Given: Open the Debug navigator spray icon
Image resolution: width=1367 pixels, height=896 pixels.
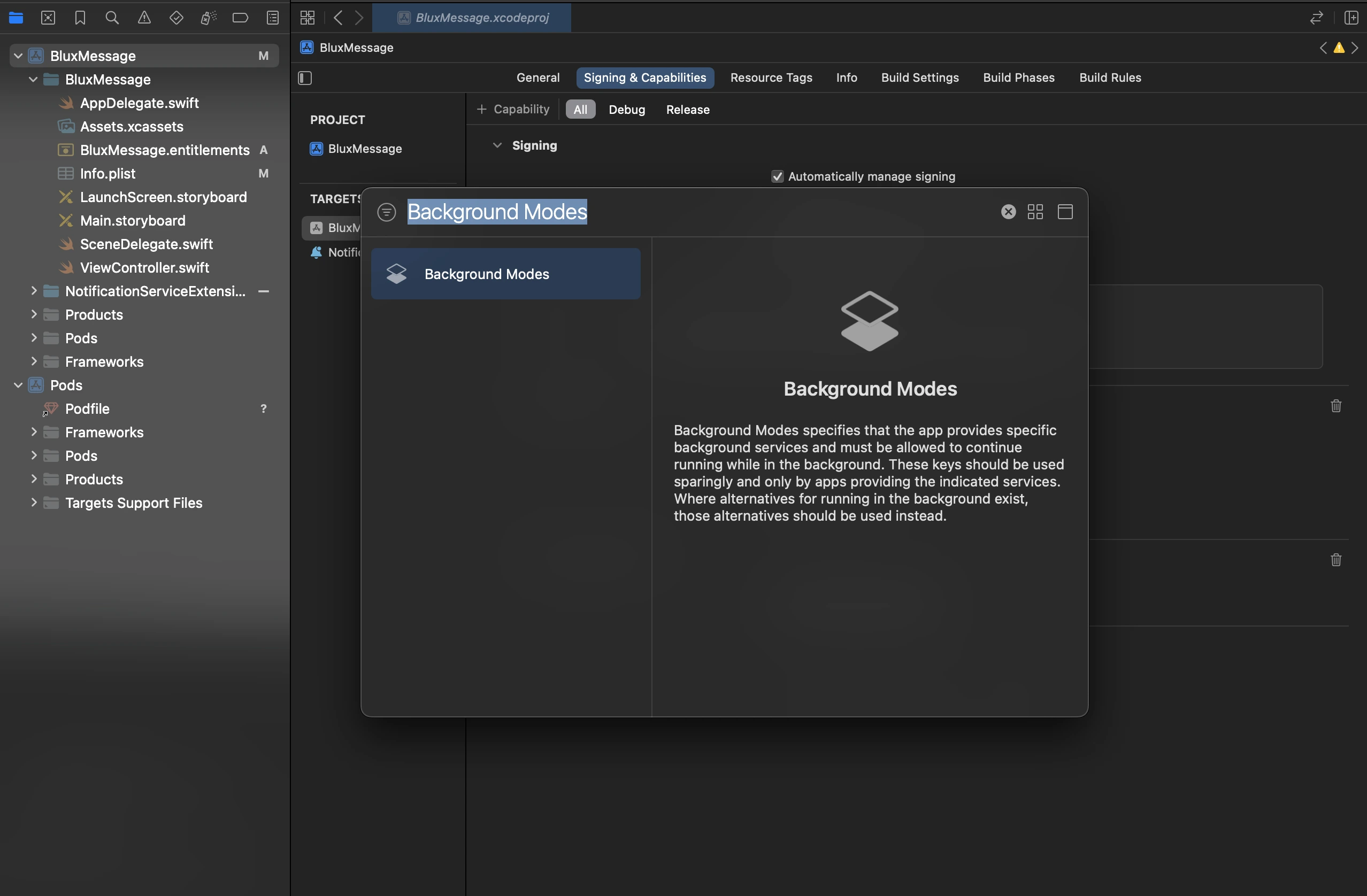Looking at the screenshot, I should pyautogui.click(x=209, y=18).
